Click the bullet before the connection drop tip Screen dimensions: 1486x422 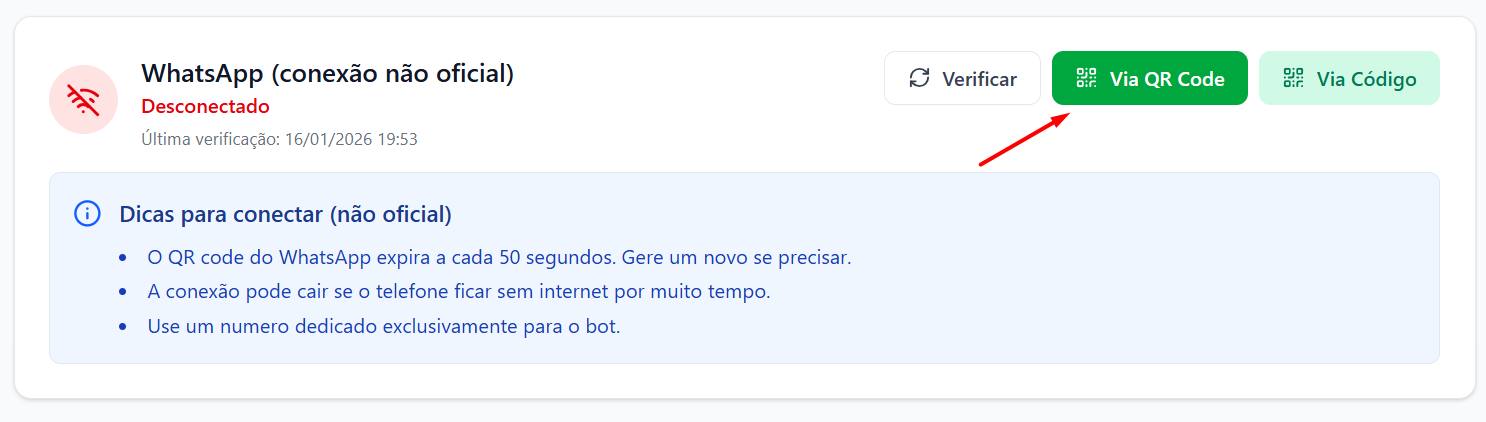point(122,292)
